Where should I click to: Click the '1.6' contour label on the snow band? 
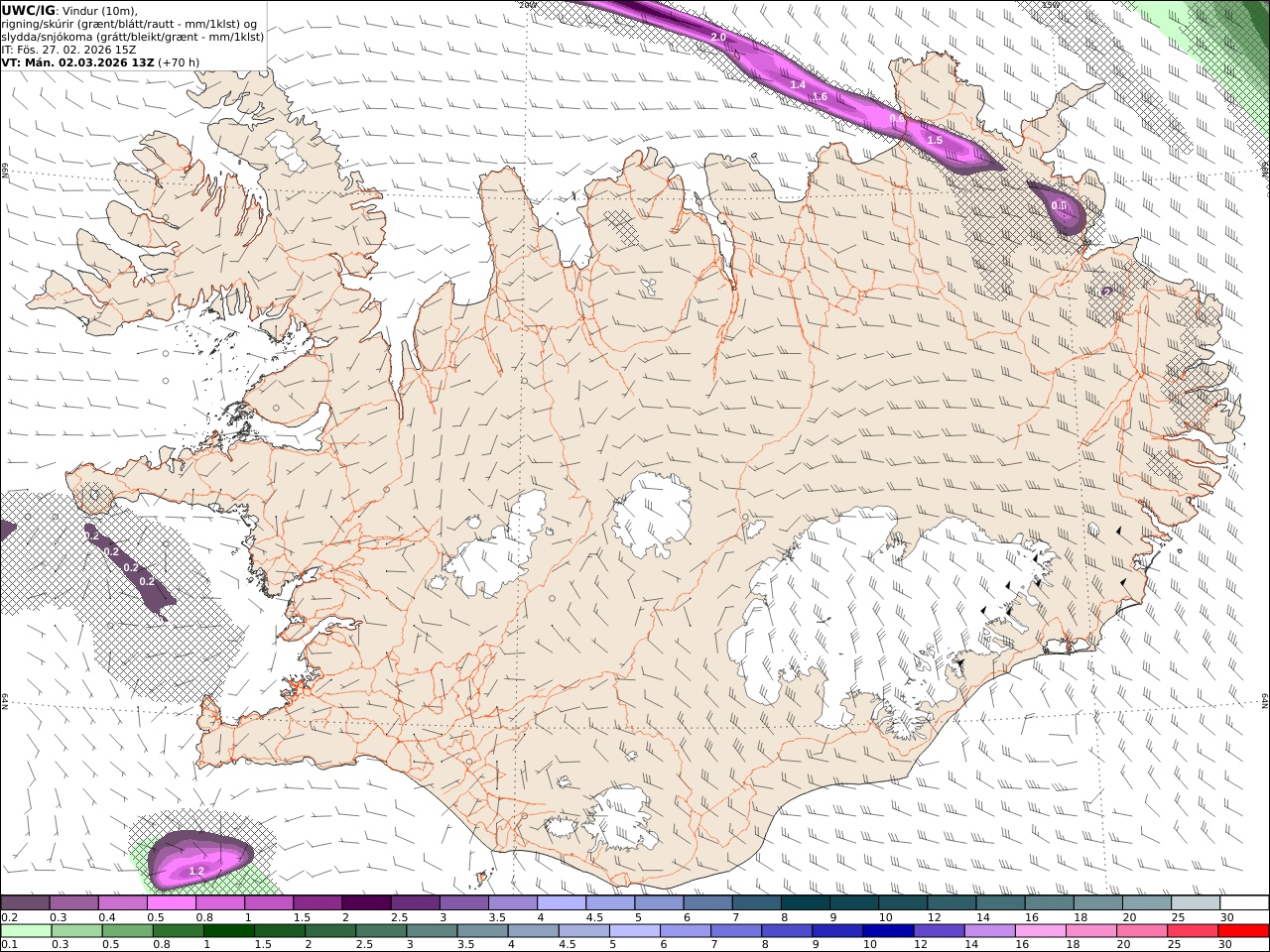[820, 97]
